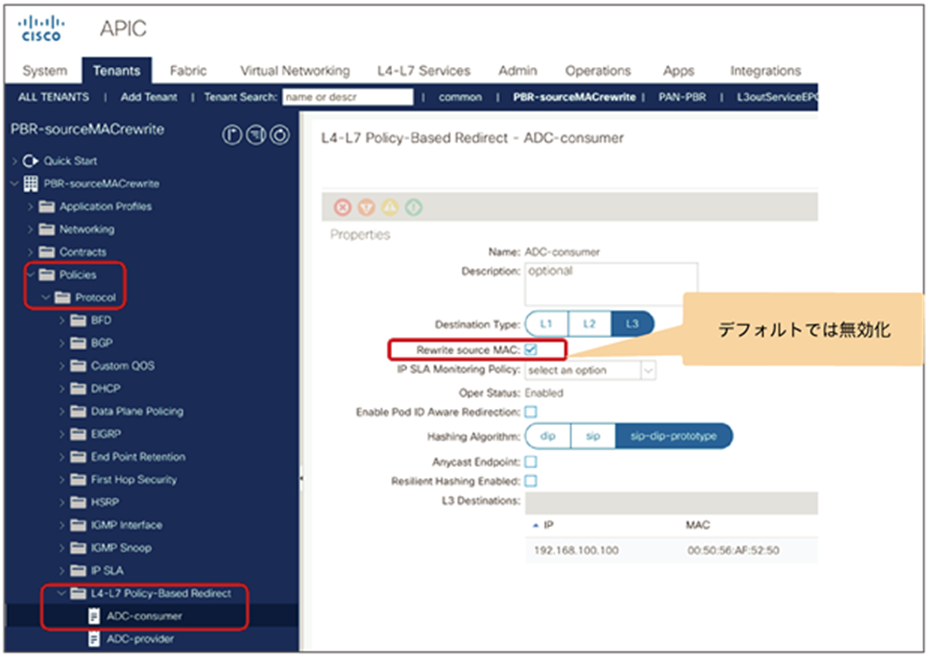Click the Cisco logo
The height and width of the screenshot is (657, 929).
pos(41,28)
